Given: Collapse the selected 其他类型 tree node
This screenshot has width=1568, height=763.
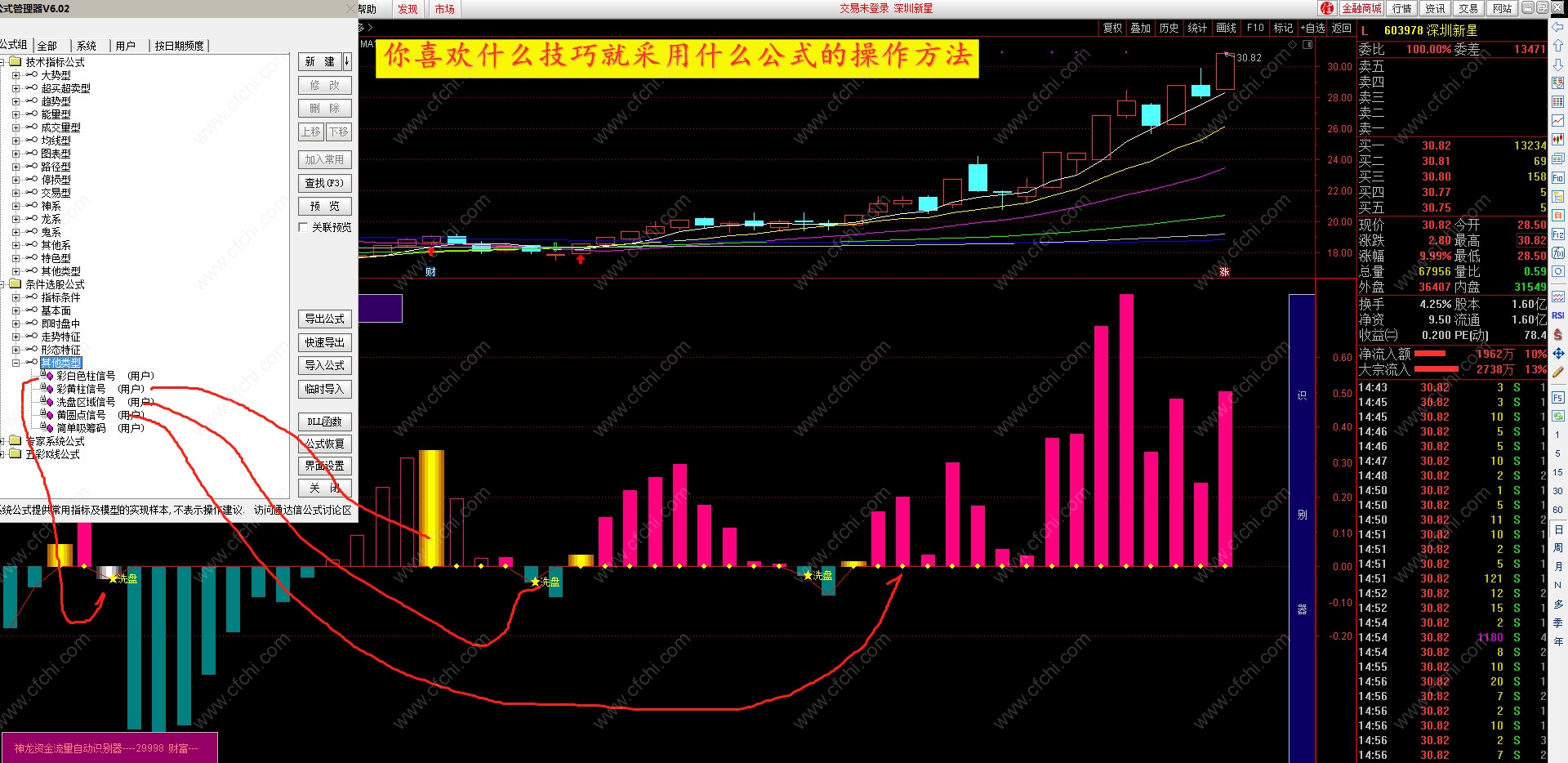Looking at the screenshot, I should pos(16,363).
